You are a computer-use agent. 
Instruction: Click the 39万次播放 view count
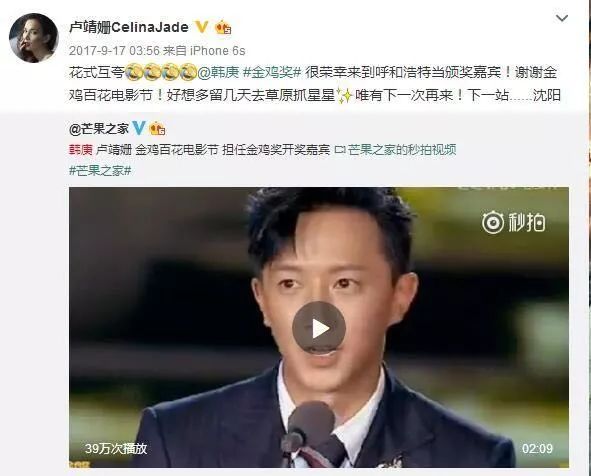click(116, 448)
